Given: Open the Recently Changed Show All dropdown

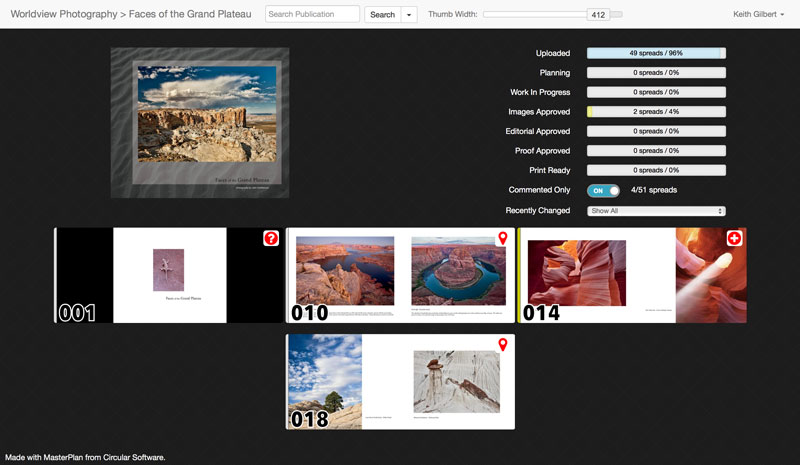Looking at the screenshot, I should pos(656,211).
